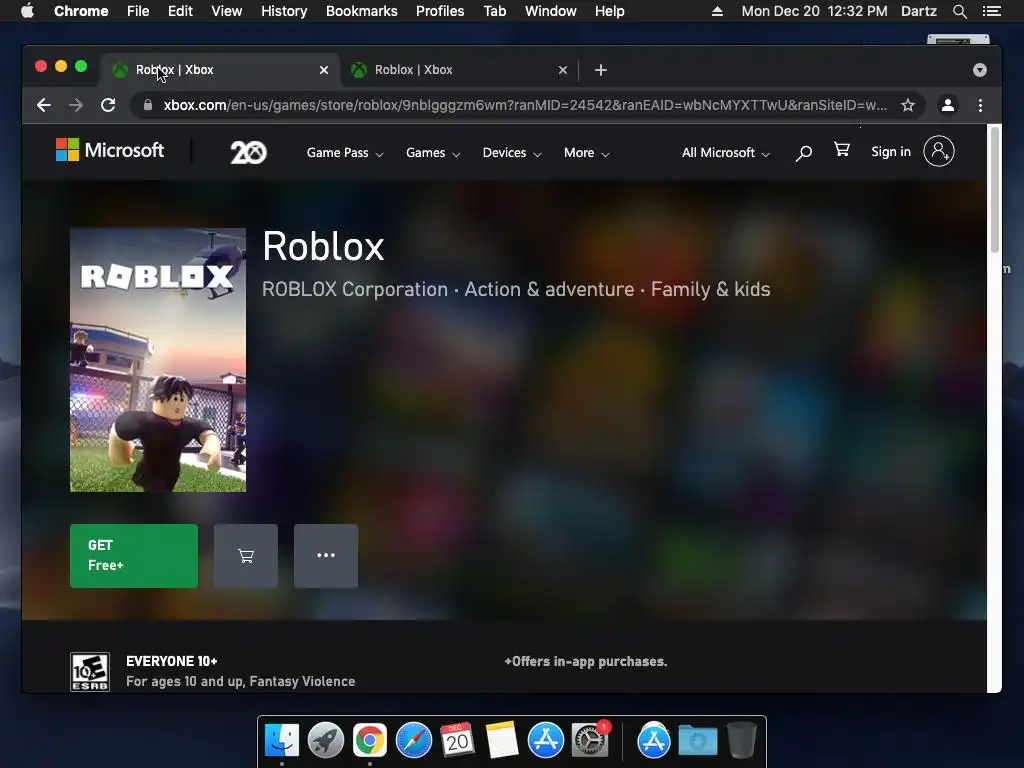Viewport: 1024px width, 768px height.
Task: Click the Microsoft logo
Action: pos(110,150)
